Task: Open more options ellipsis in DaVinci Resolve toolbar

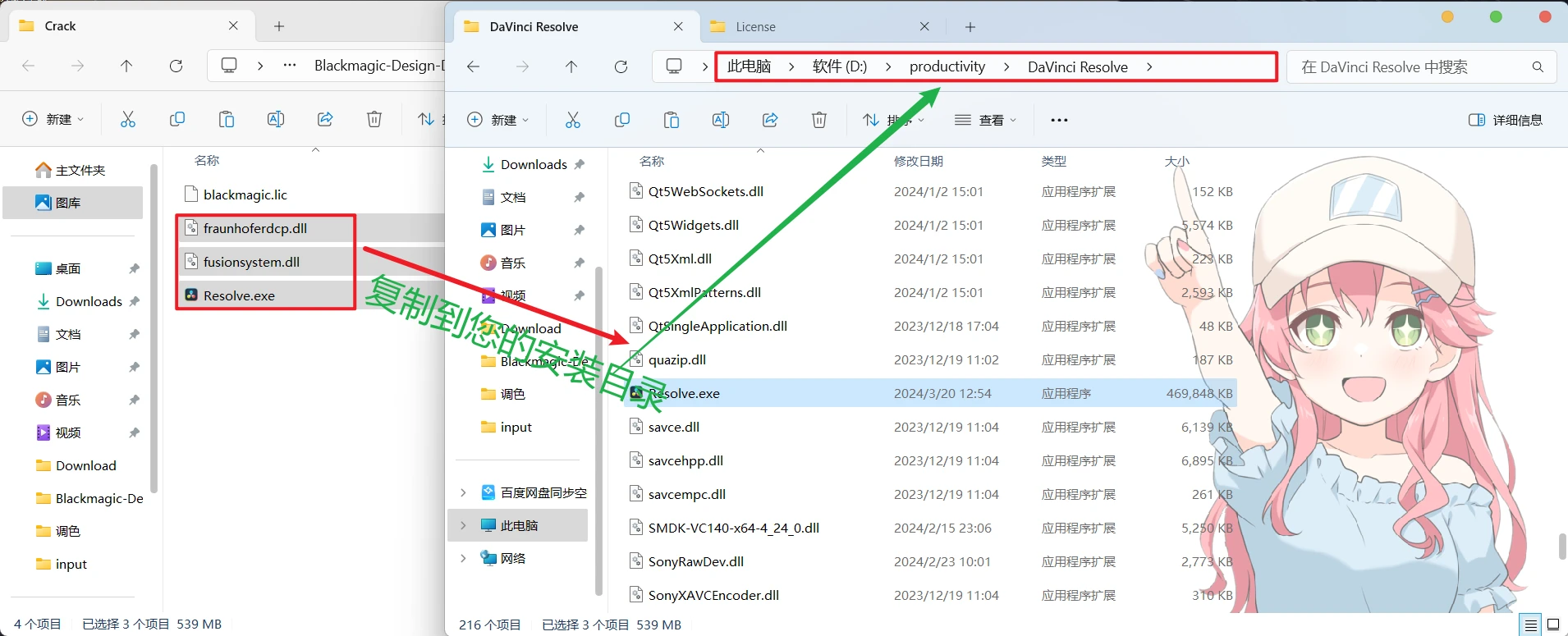Action: [x=1059, y=120]
